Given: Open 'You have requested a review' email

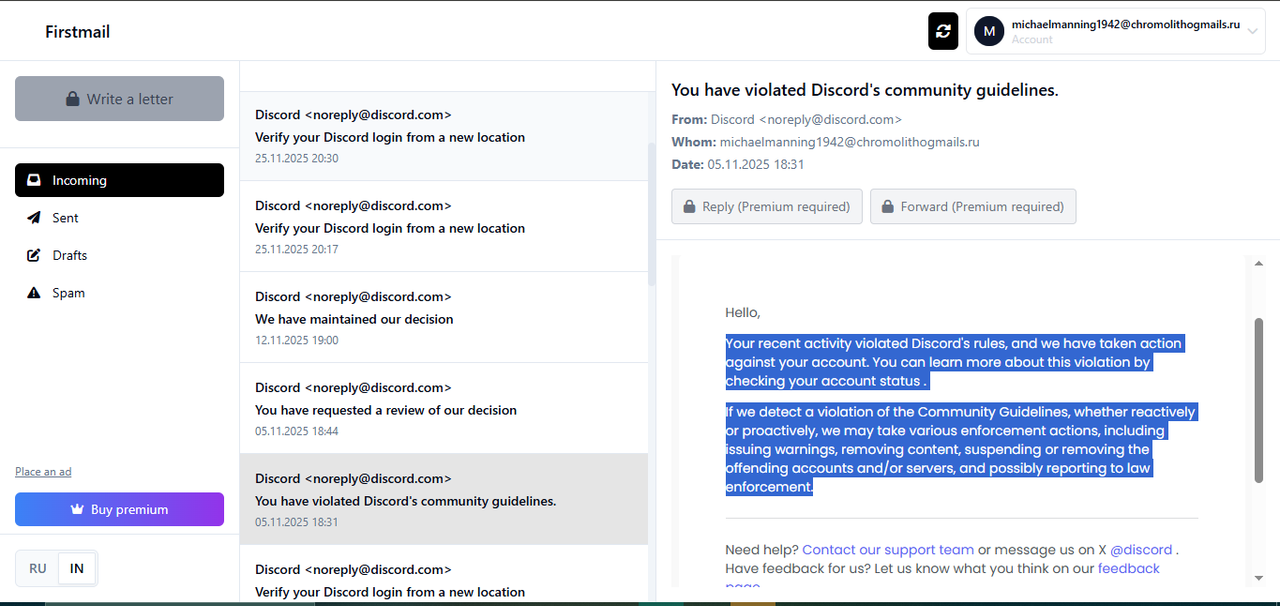Looking at the screenshot, I should point(444,409).
